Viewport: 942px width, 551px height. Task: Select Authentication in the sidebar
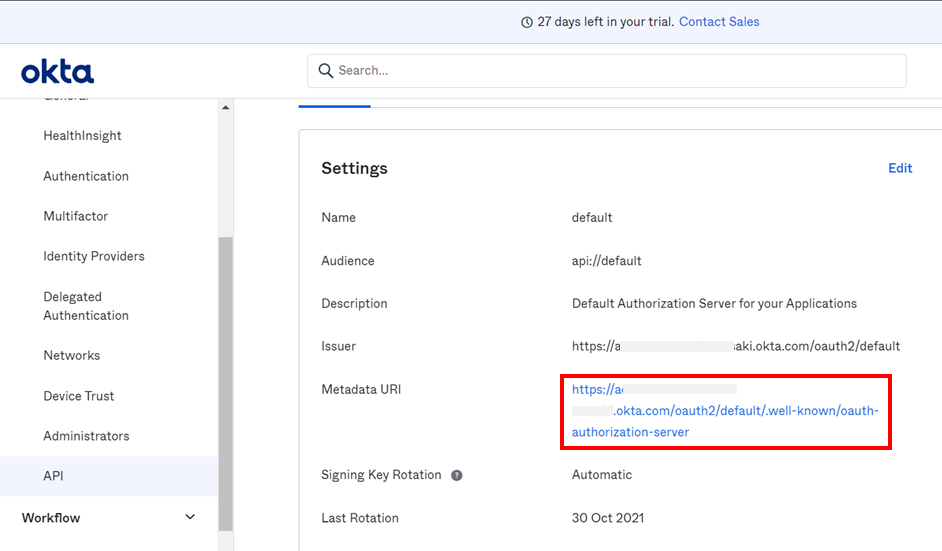pyautogui.click(x=86, y=176)
